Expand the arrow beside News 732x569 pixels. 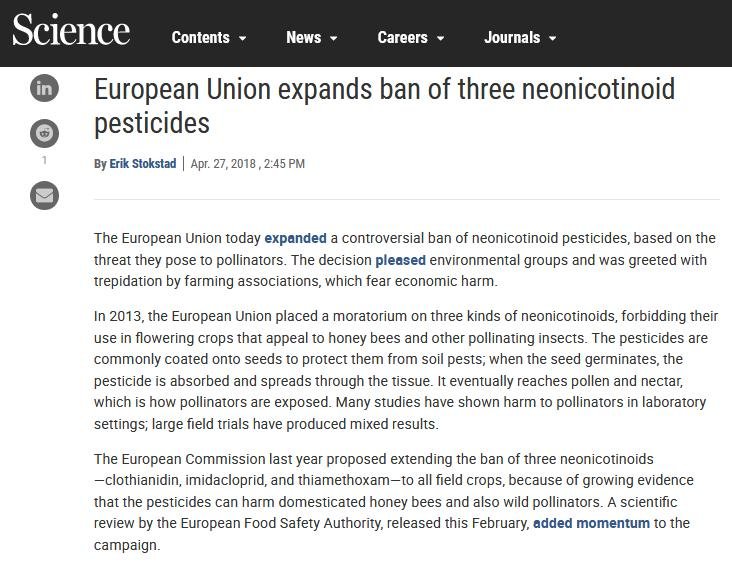coord(334,39)
